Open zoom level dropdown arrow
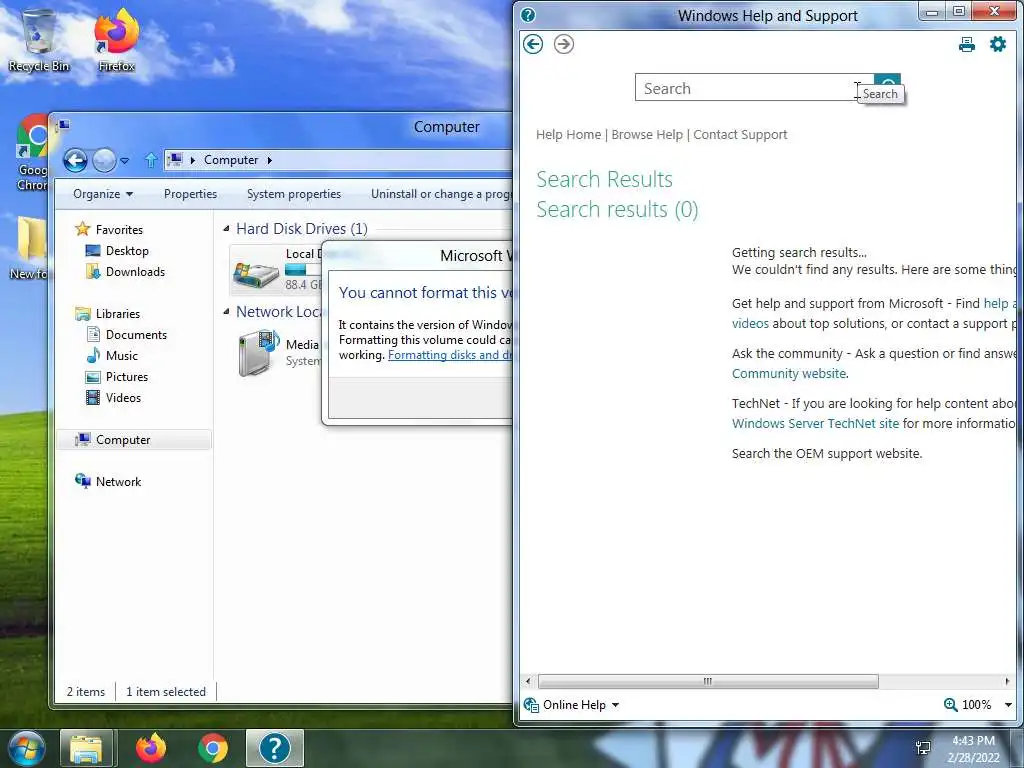The image size is (1024, 768). [x=1008, y=705]
